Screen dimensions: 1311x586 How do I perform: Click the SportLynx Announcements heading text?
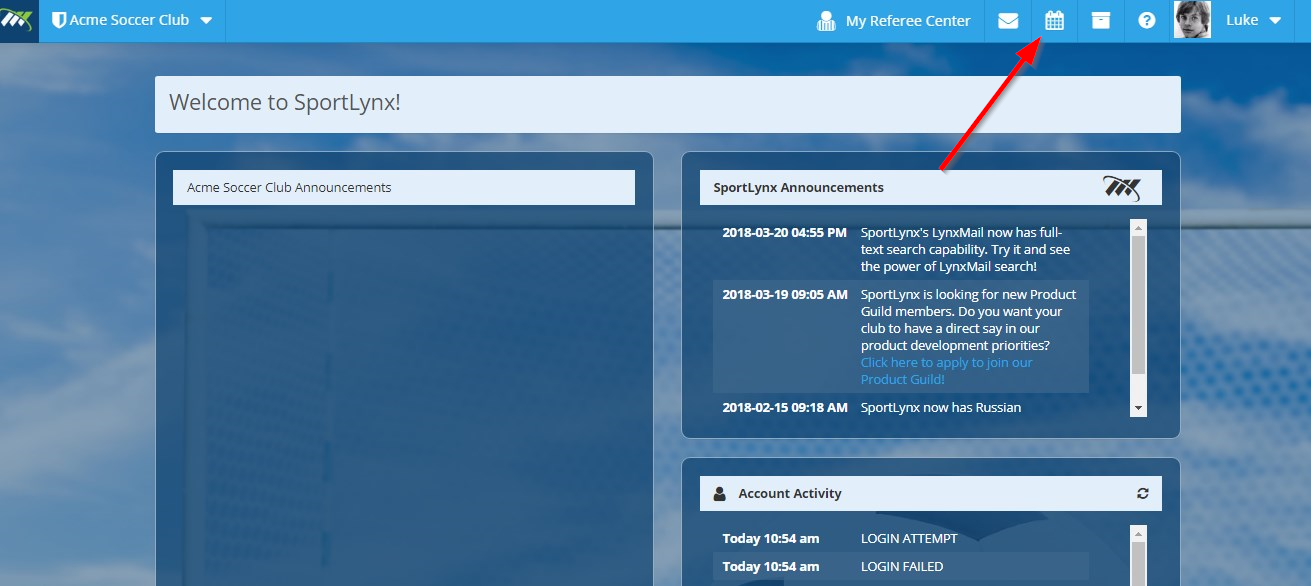(x=798, y=187)
